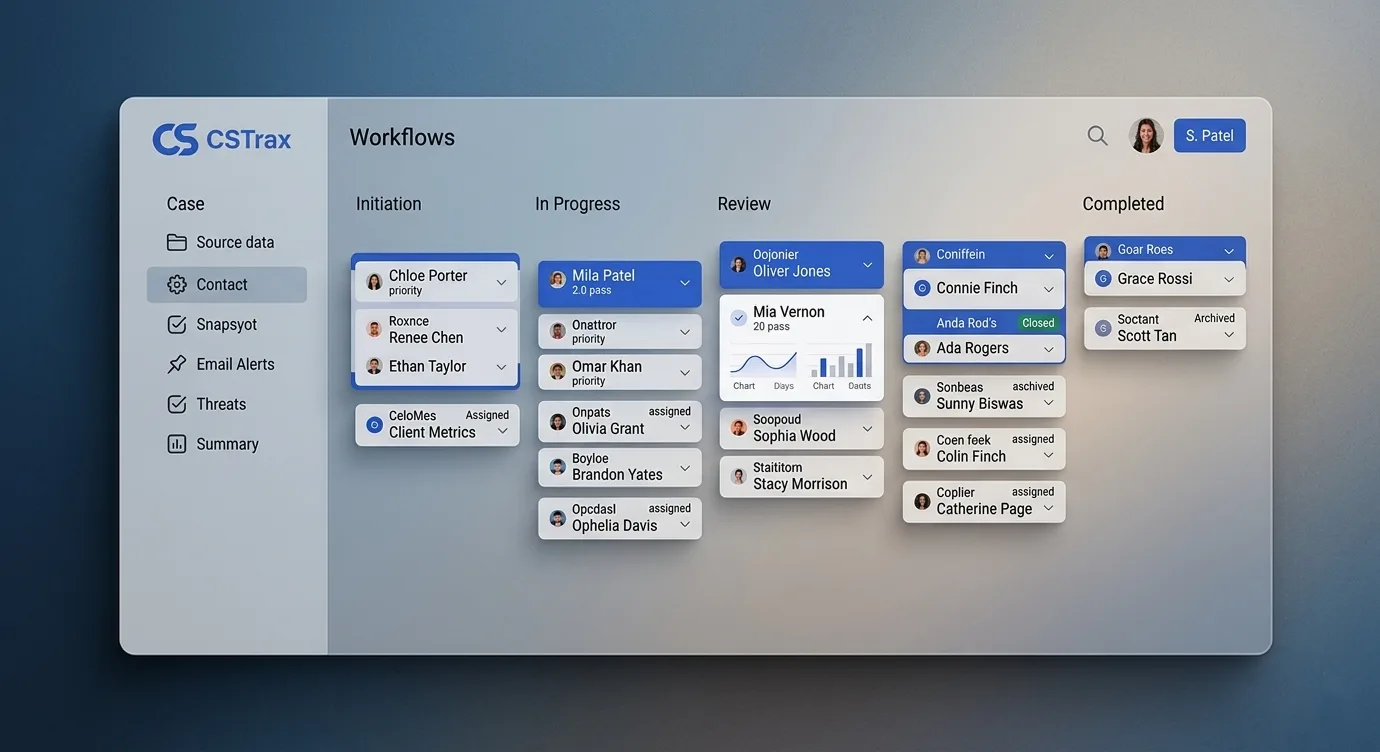1380x752 pixels.
Task: Expand the Chloe Porter card chevron
Action: (501, 283)
